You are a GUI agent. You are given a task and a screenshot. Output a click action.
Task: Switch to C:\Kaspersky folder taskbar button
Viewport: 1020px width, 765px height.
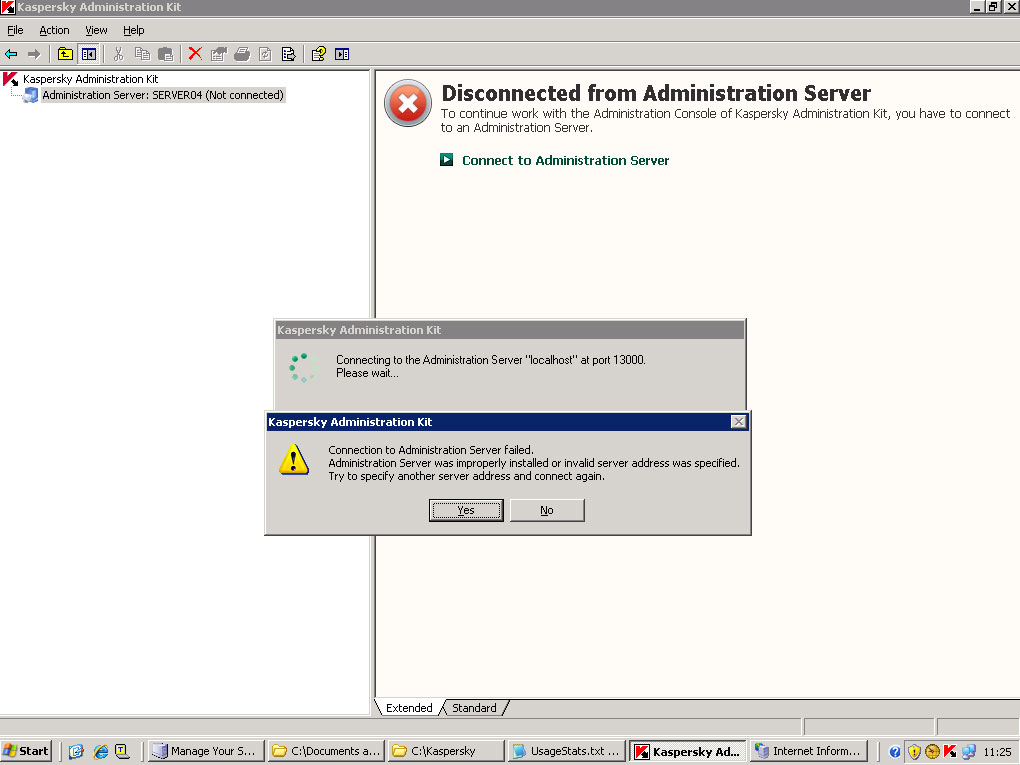pos(446,751)
